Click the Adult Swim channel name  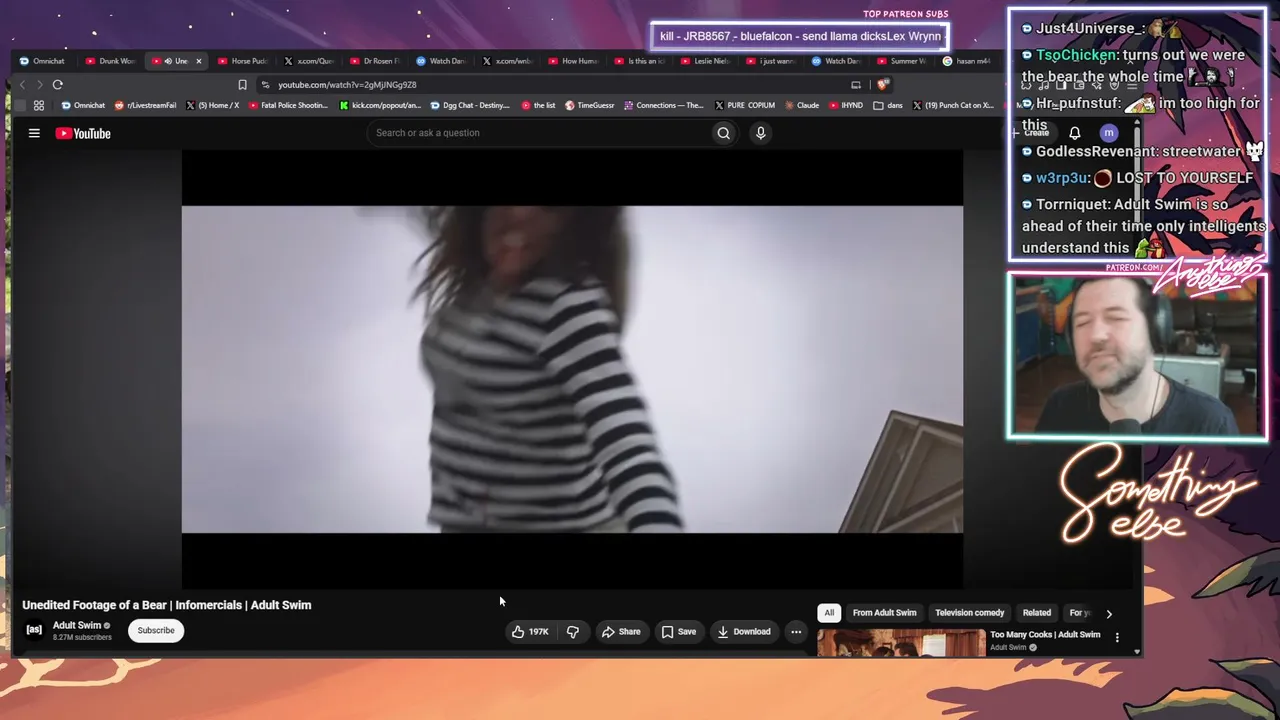point(77,625)
